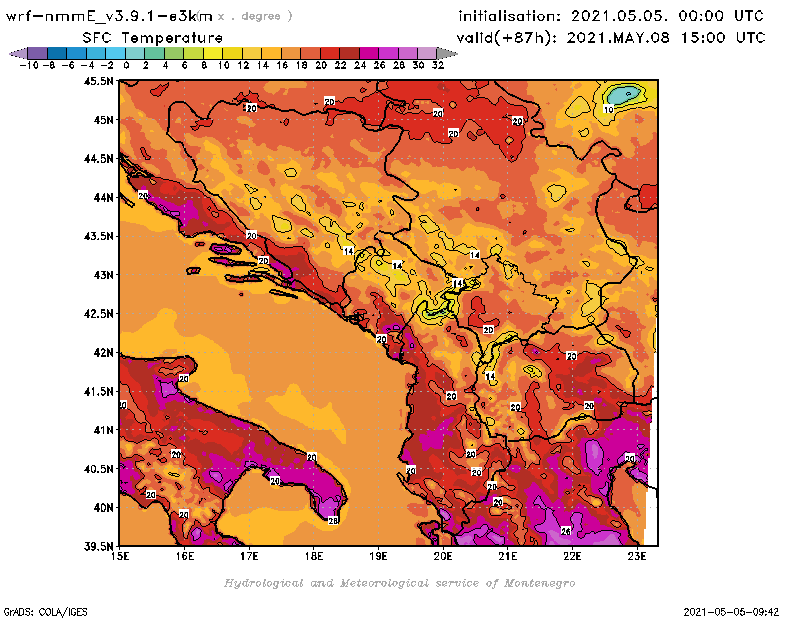800x618 pixels.
Task: Click the magenta legend swatch between 24 and 26
Action: [368, 53]
